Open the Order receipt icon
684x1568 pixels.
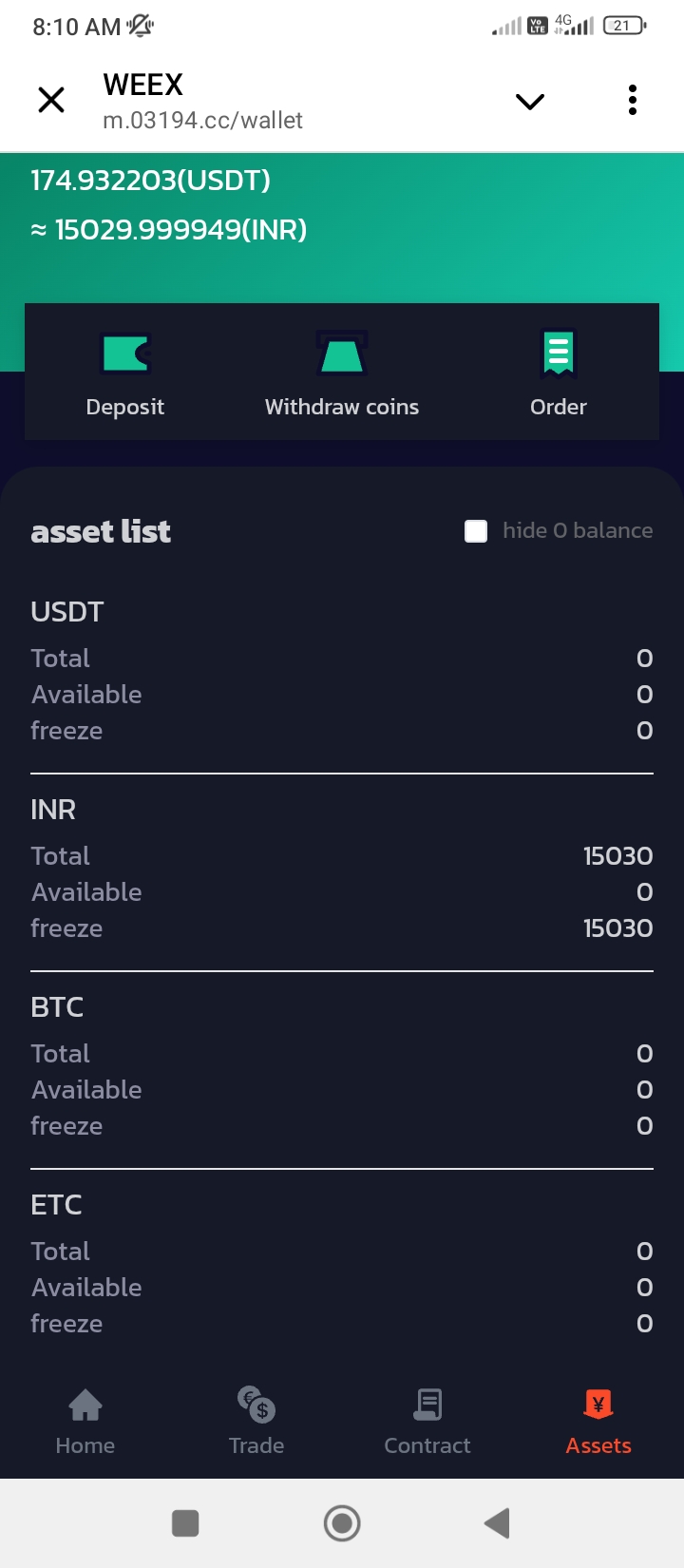pyautogui.click(x=558, y=354)
